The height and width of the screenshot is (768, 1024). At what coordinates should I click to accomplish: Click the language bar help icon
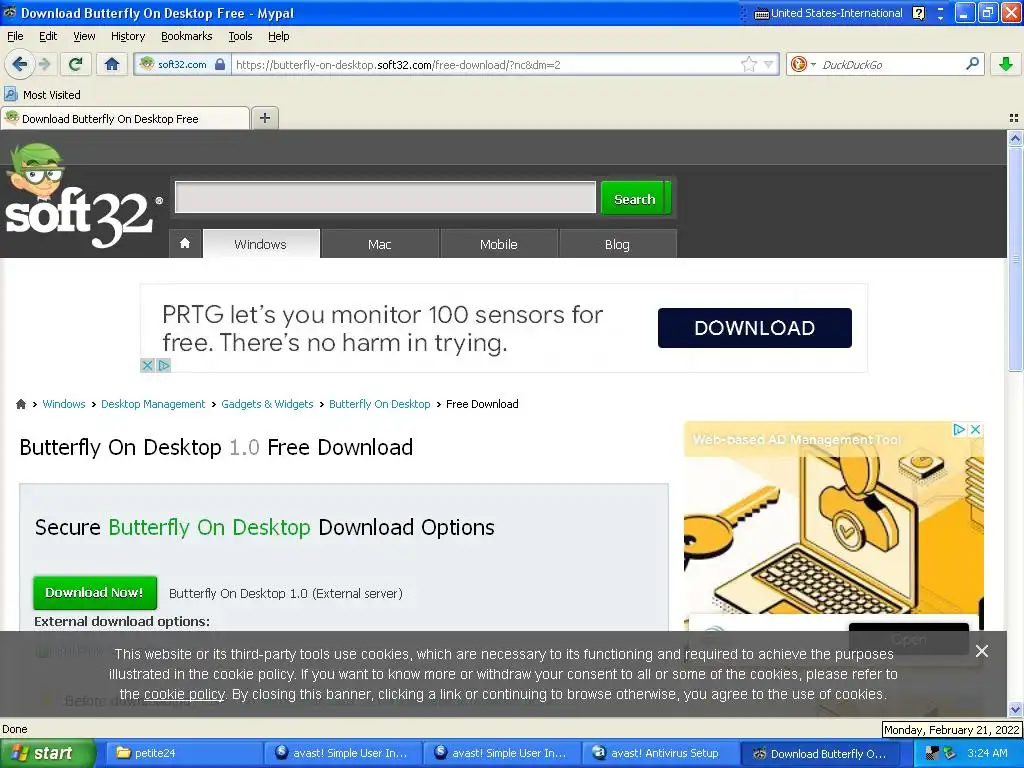tap(918, 13)
